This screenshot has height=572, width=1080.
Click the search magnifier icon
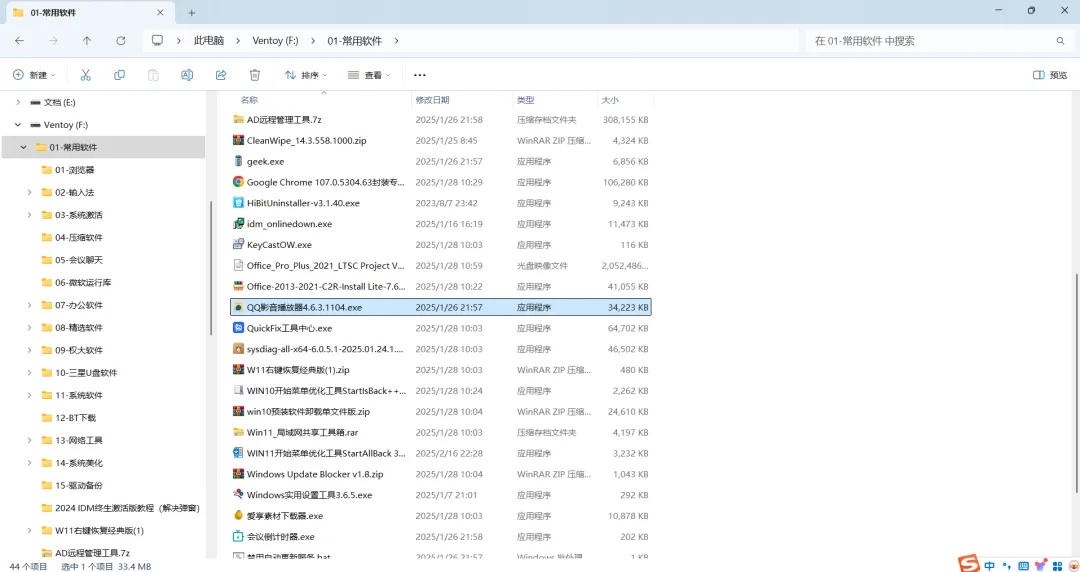(x=1061, y=41)
